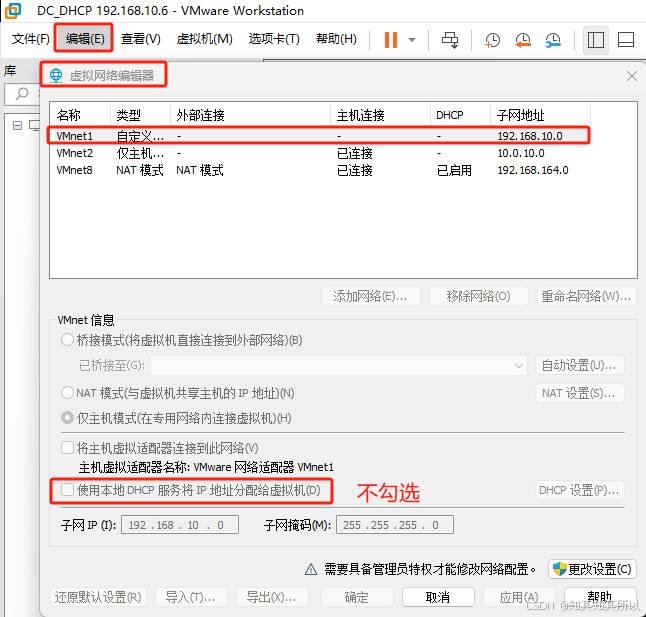Select the NAT 模式 radio button
The width and height of the screenshot is (646, 617).
click(67, 393)
